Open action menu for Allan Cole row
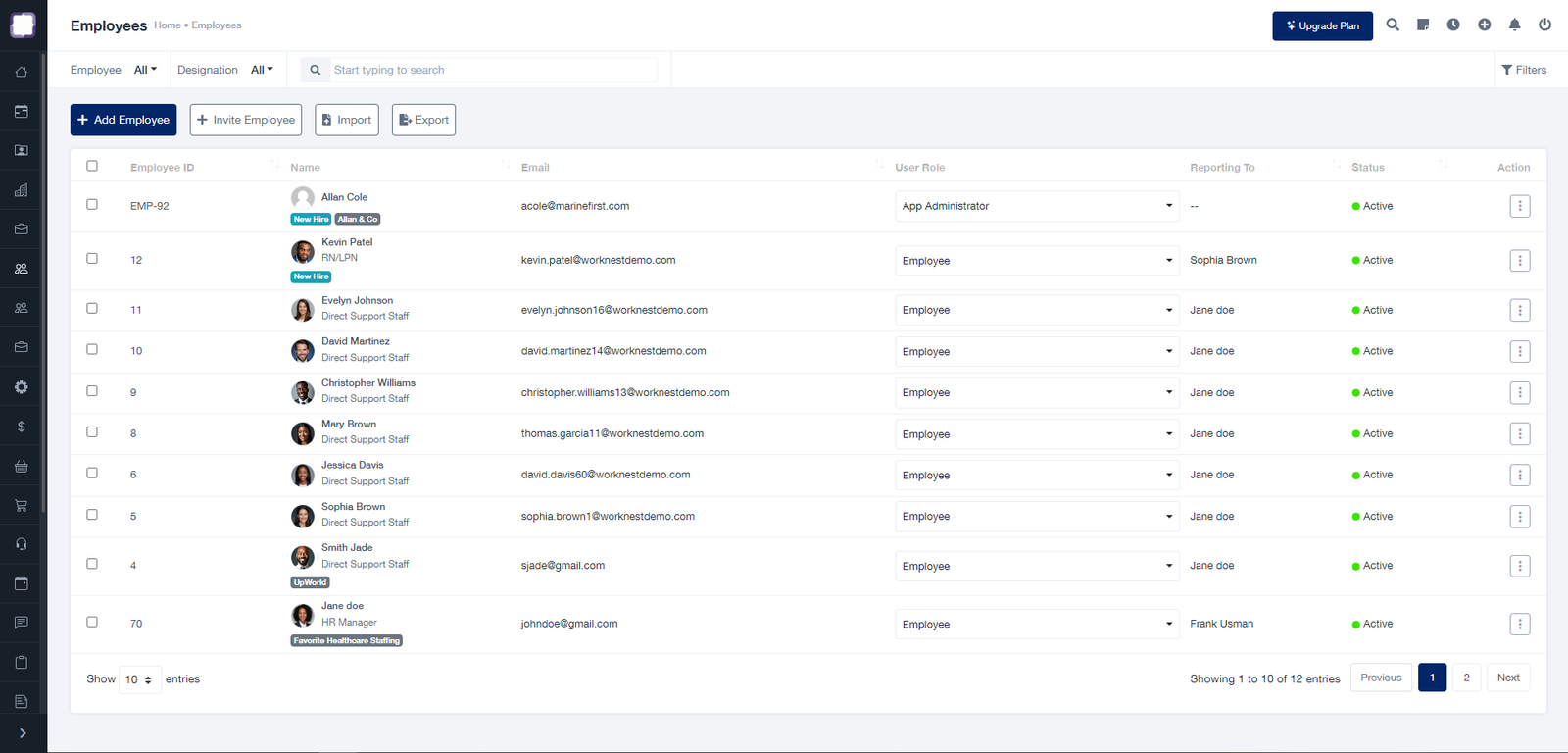This screenshot has width=1568, height=753. [x=1519, y=206]
